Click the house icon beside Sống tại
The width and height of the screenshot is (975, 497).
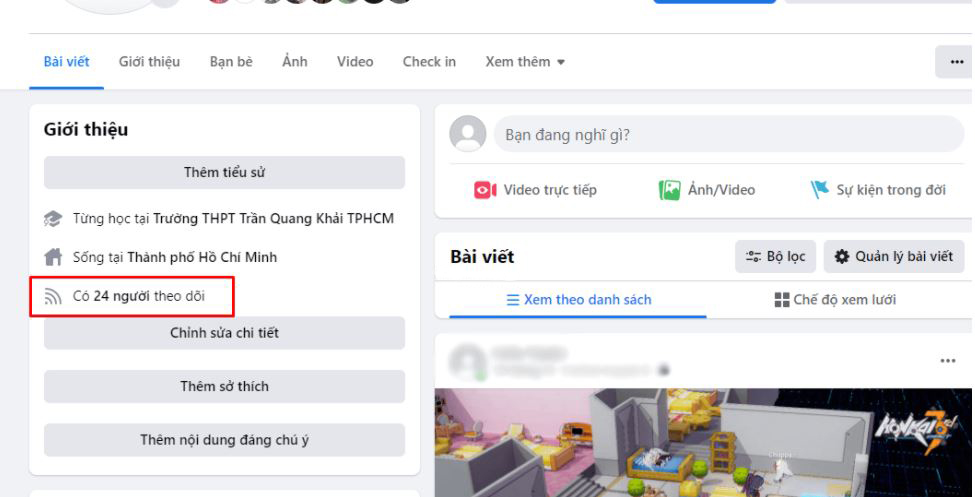(x=53, y=257)
